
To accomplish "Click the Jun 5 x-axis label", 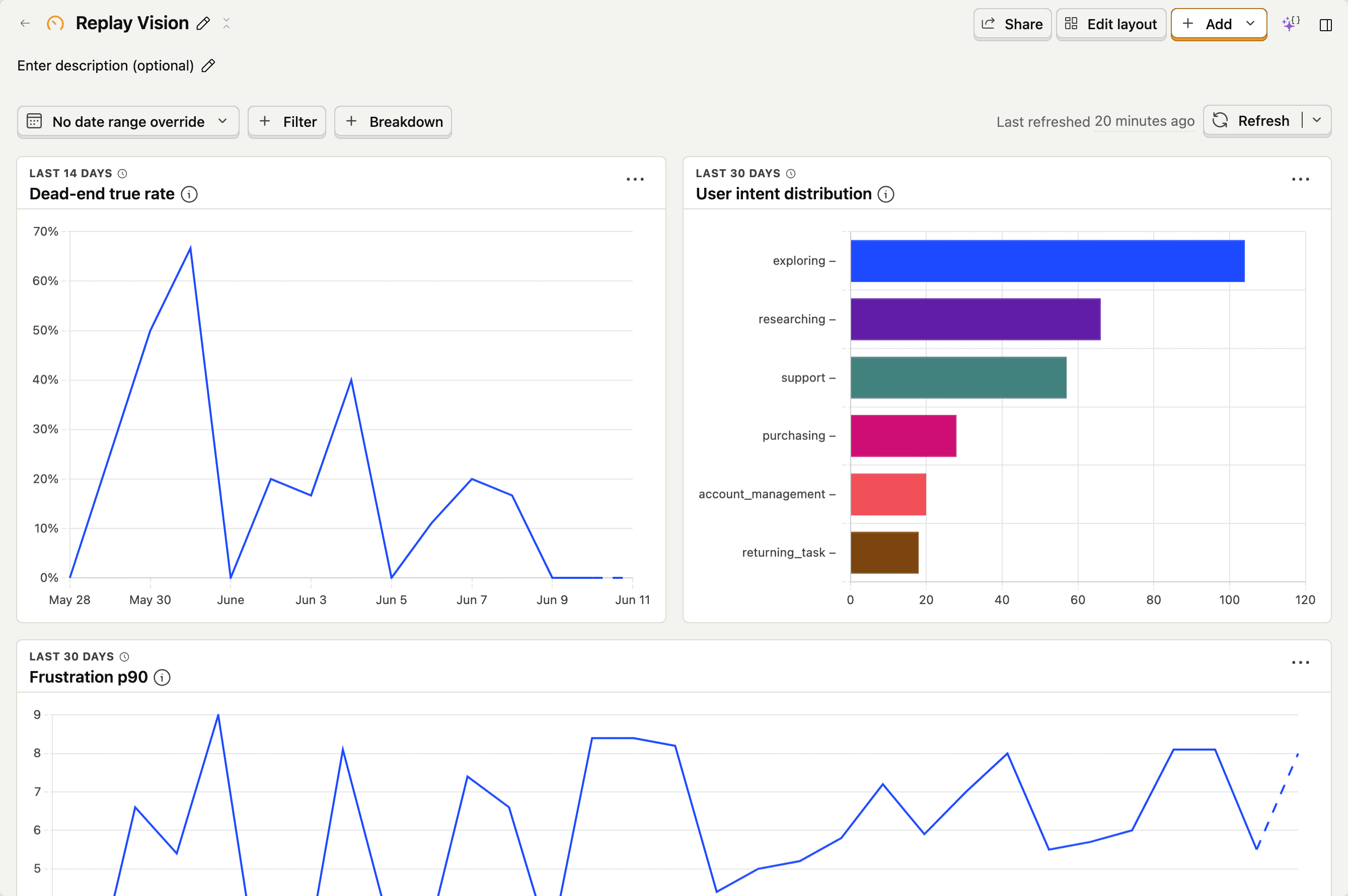I will [392, 600].
